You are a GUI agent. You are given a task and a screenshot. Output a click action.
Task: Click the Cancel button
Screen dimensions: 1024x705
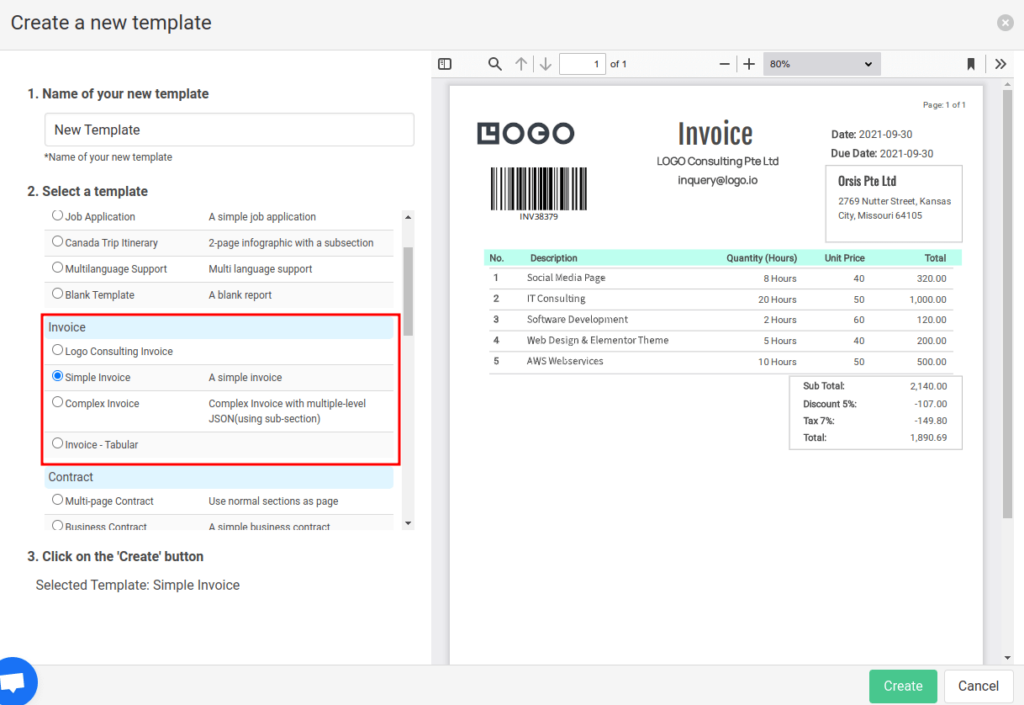tap(978, 686)
